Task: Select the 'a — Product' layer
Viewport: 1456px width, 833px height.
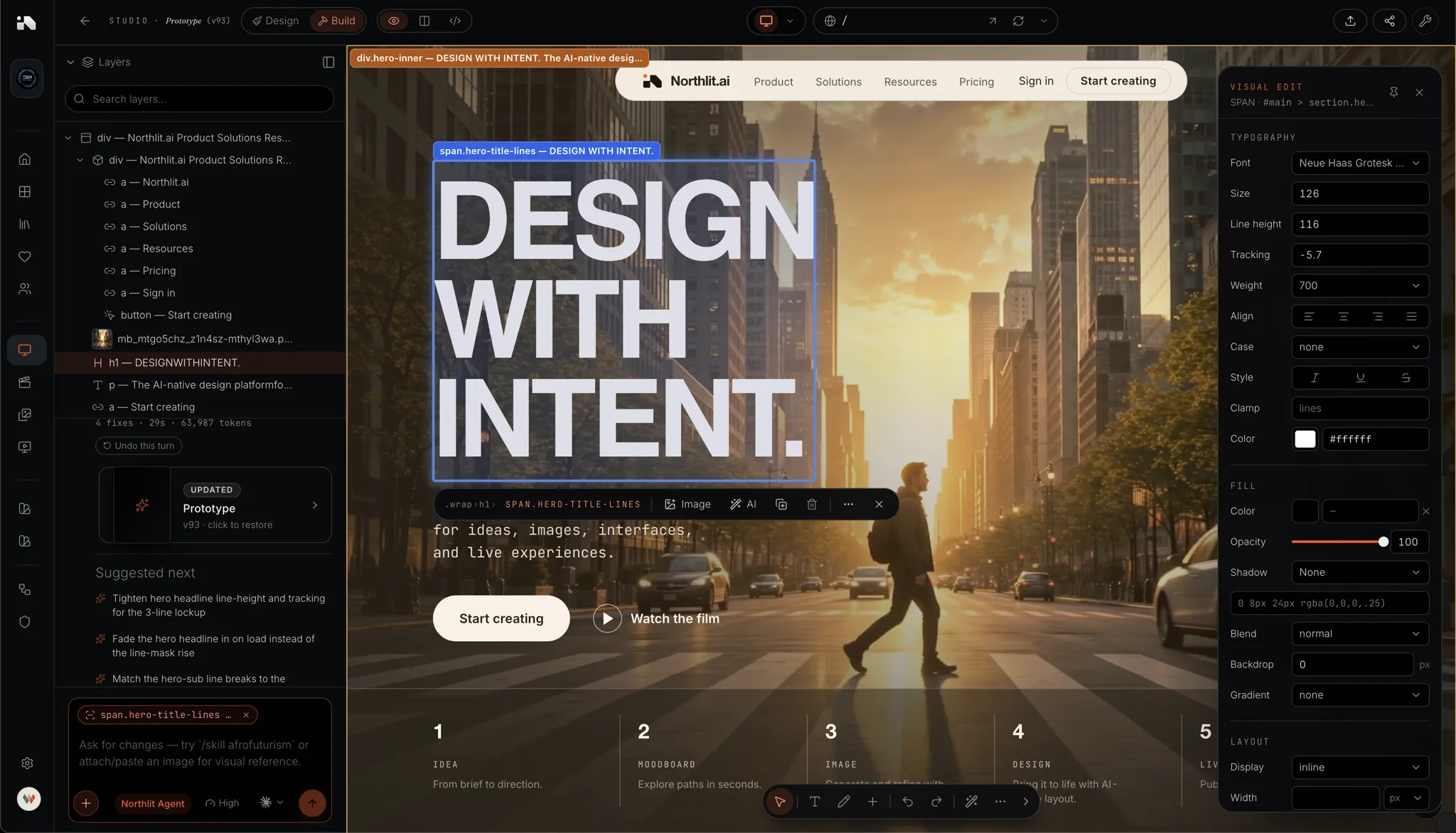Action: pyautogui.click(x=150, y=204)
